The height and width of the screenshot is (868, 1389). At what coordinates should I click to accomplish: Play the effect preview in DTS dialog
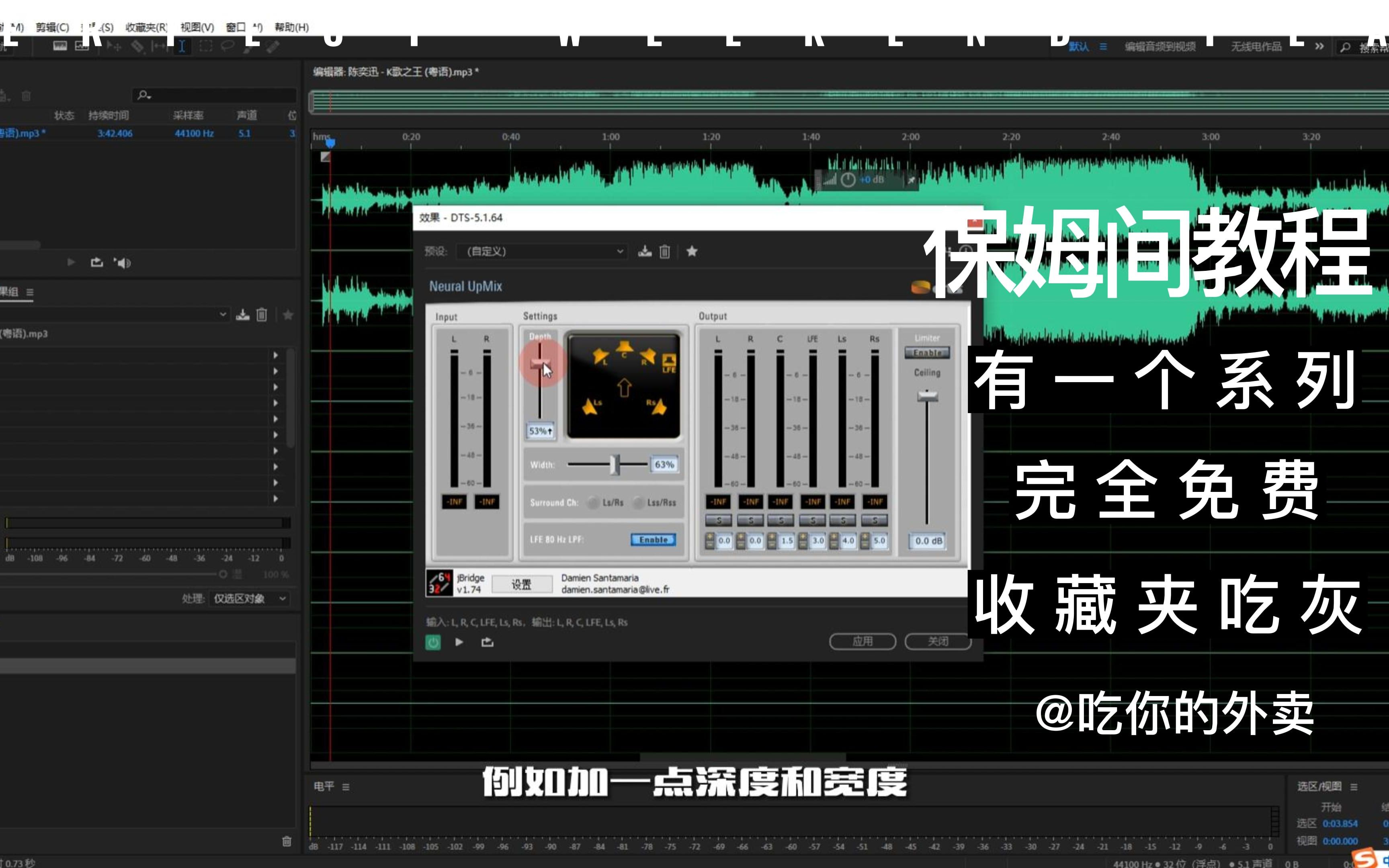(459, 642)
